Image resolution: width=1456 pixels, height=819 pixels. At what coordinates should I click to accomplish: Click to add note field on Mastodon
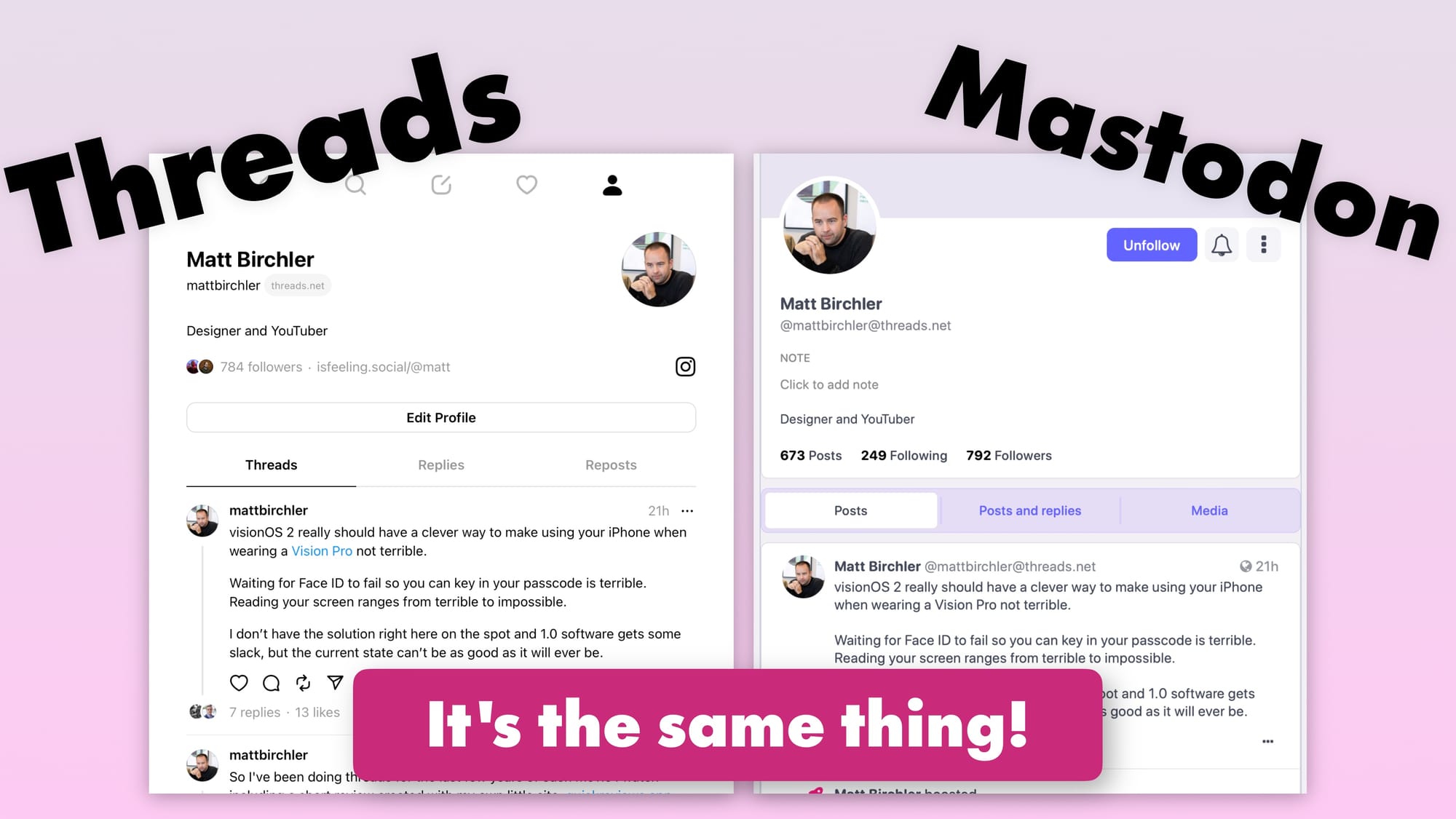click(x=828, y=384)
